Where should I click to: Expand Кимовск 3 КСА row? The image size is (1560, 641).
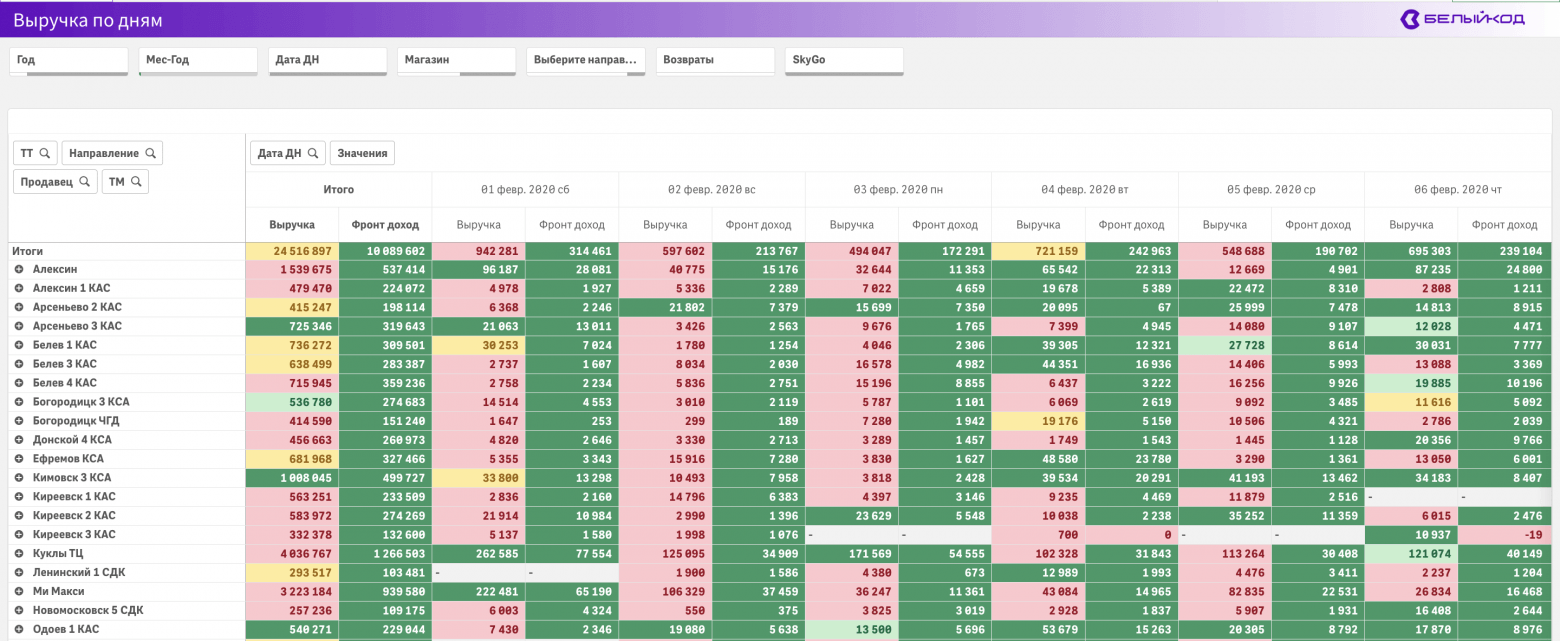tap(18, 478)
